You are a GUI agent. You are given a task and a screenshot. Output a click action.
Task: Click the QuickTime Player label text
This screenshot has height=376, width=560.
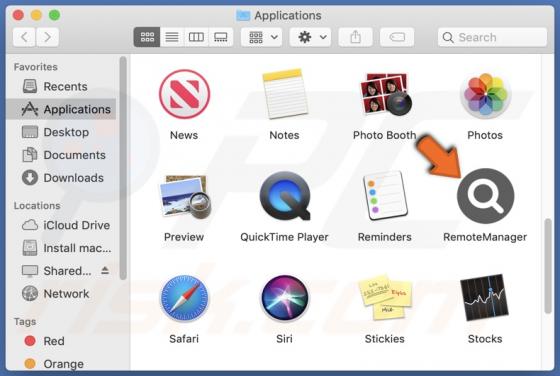pyautogui.click(x=284, y=237)
